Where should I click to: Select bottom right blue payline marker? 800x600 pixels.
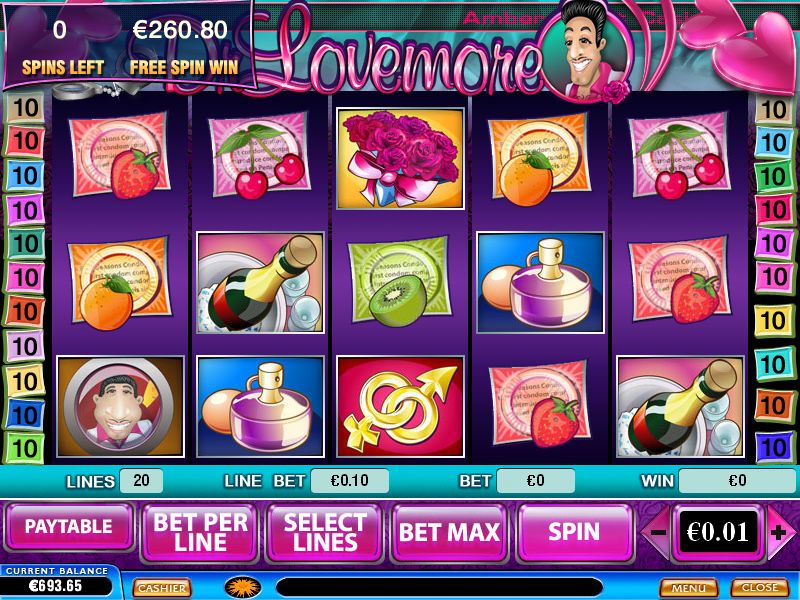tap(773, 447)
